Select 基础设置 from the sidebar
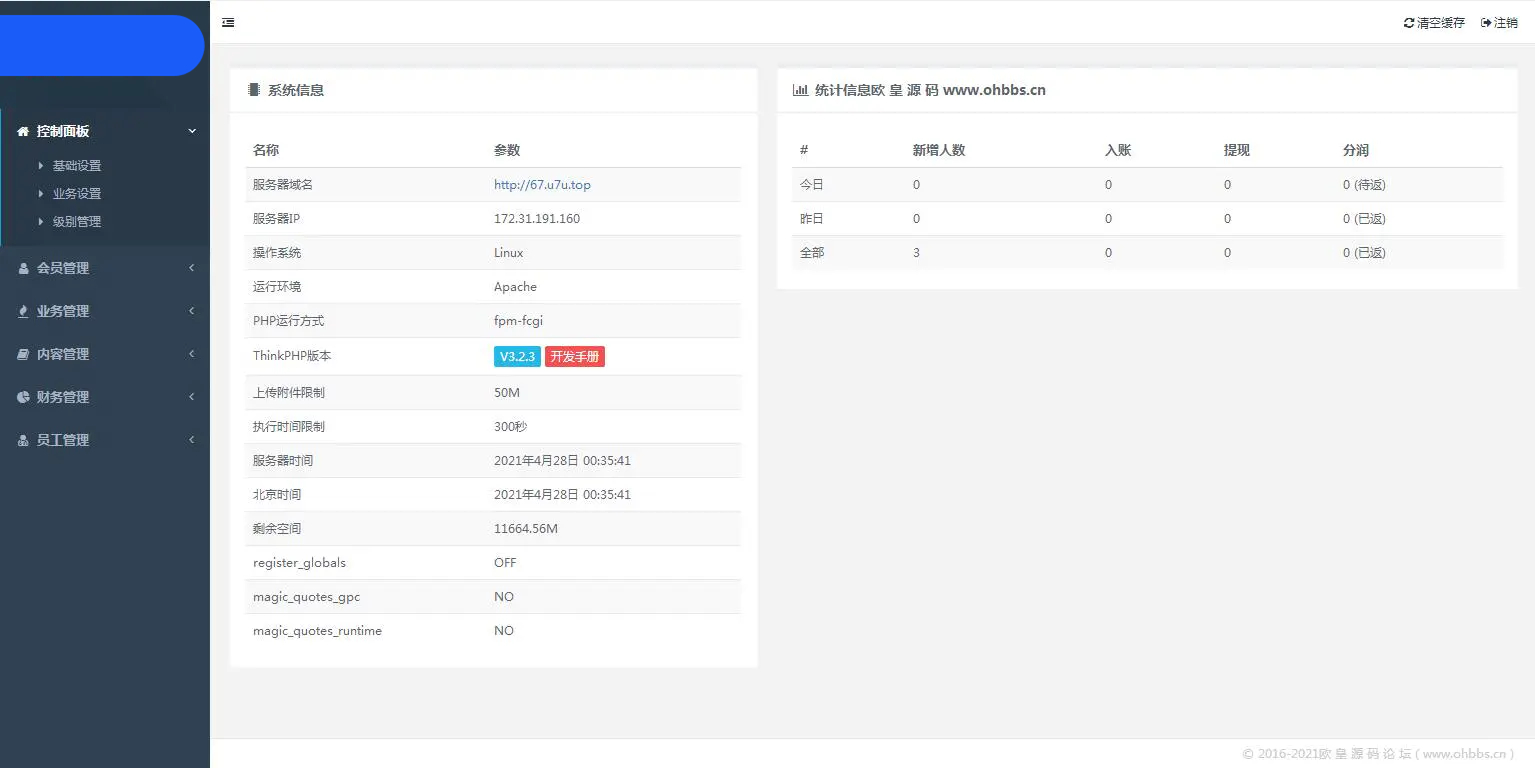1535x768 pixels. click(x=77, y=165)
